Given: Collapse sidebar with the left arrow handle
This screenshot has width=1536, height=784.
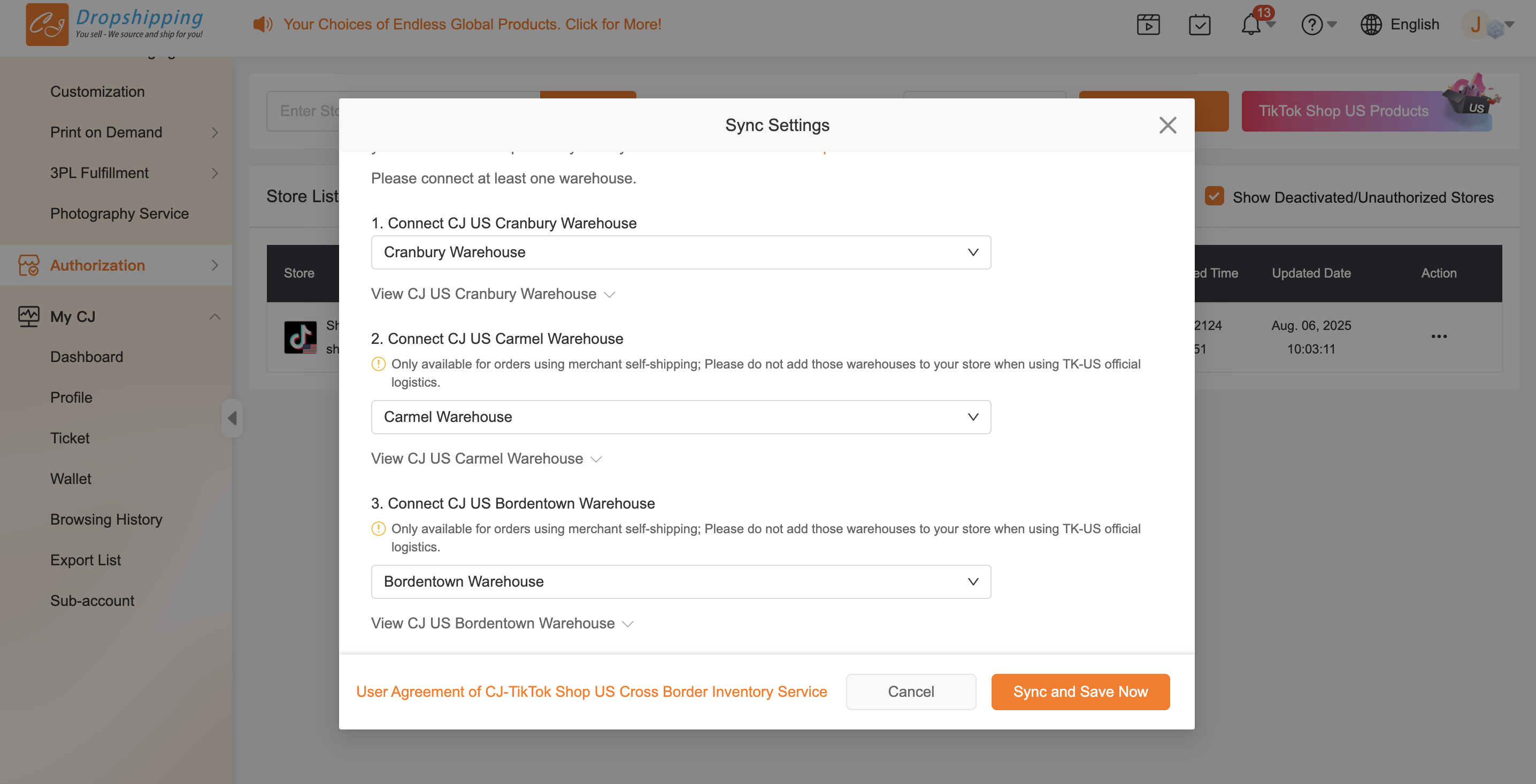Looking at the screenshot, I should [x=232, y=418].
